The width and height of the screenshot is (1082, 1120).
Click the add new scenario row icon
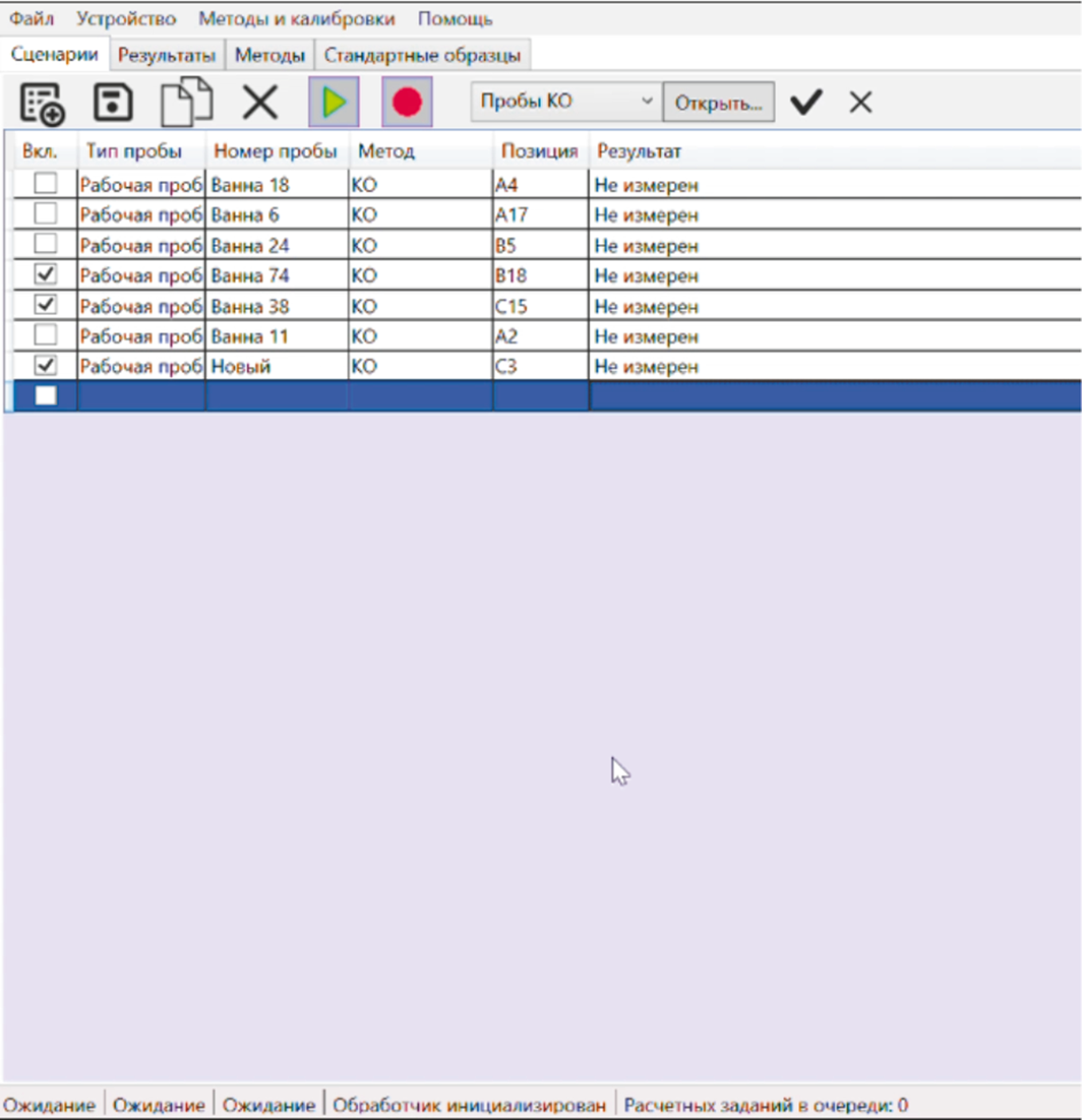coord(42,103)
